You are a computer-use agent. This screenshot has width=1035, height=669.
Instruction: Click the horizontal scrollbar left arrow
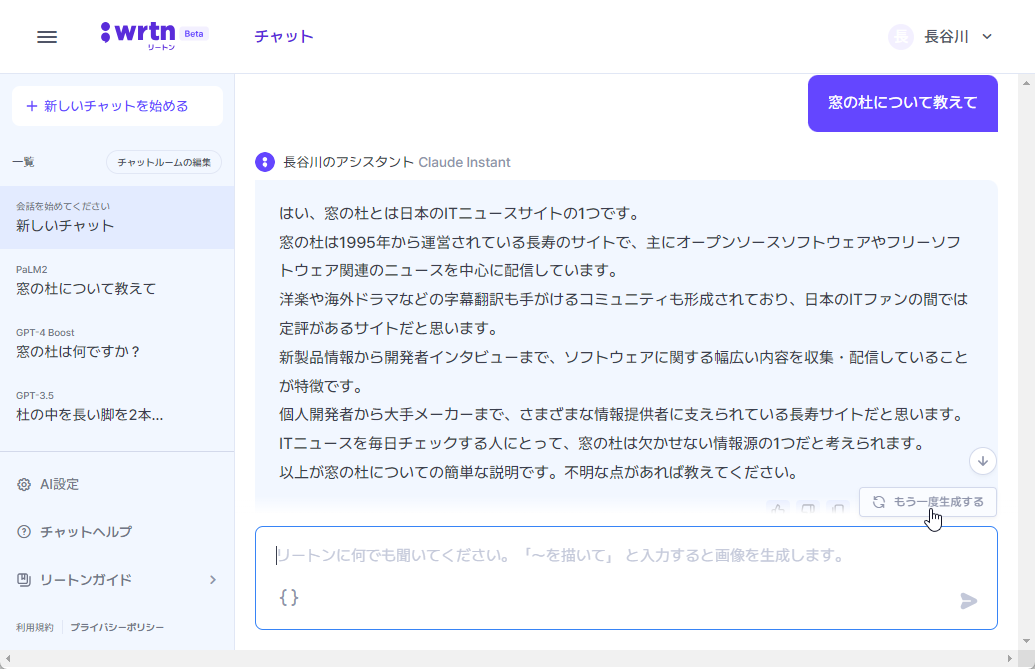pyautogui.click(x=8, y=658)
